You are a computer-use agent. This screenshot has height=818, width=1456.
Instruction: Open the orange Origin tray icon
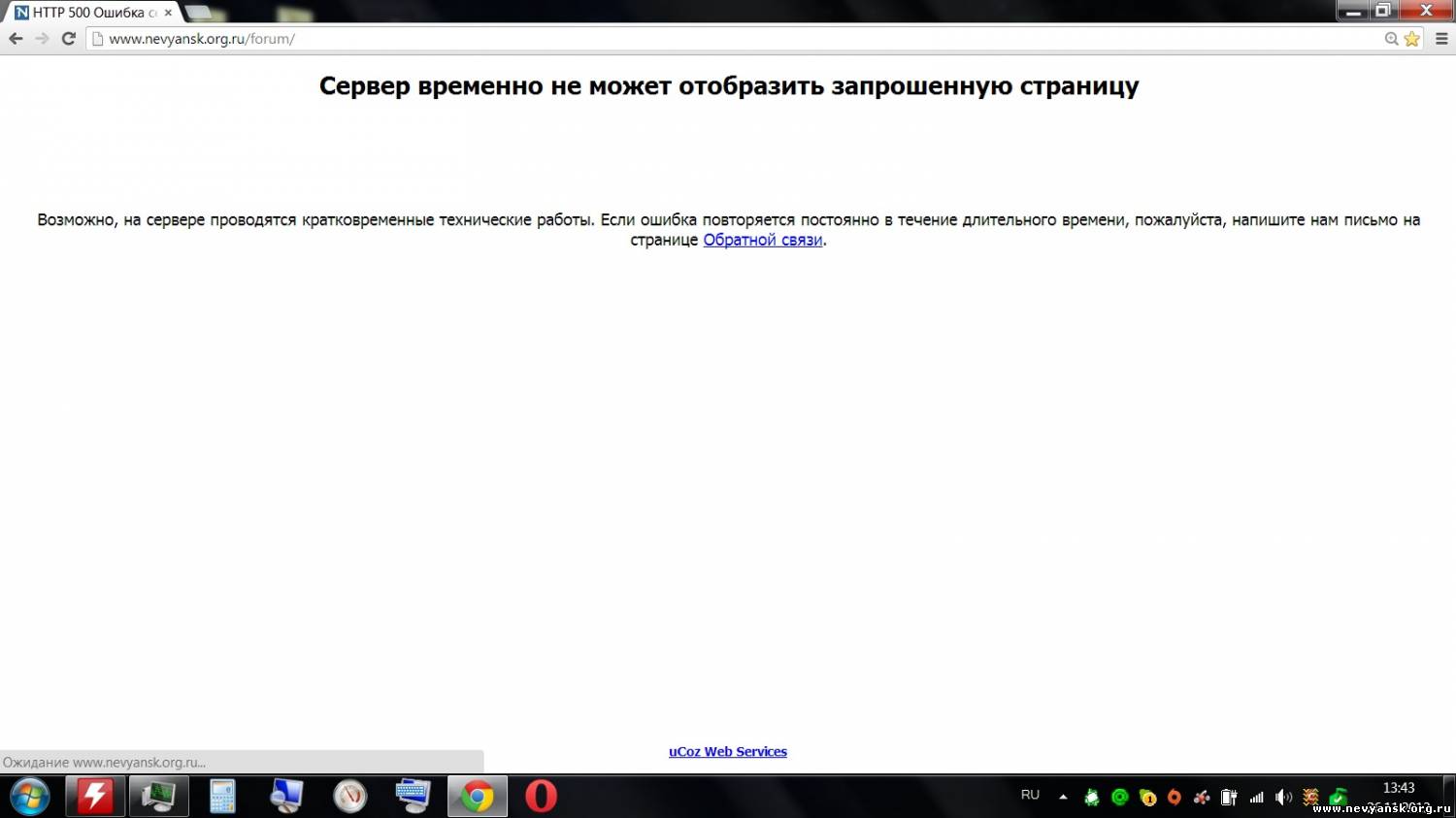1175,798
